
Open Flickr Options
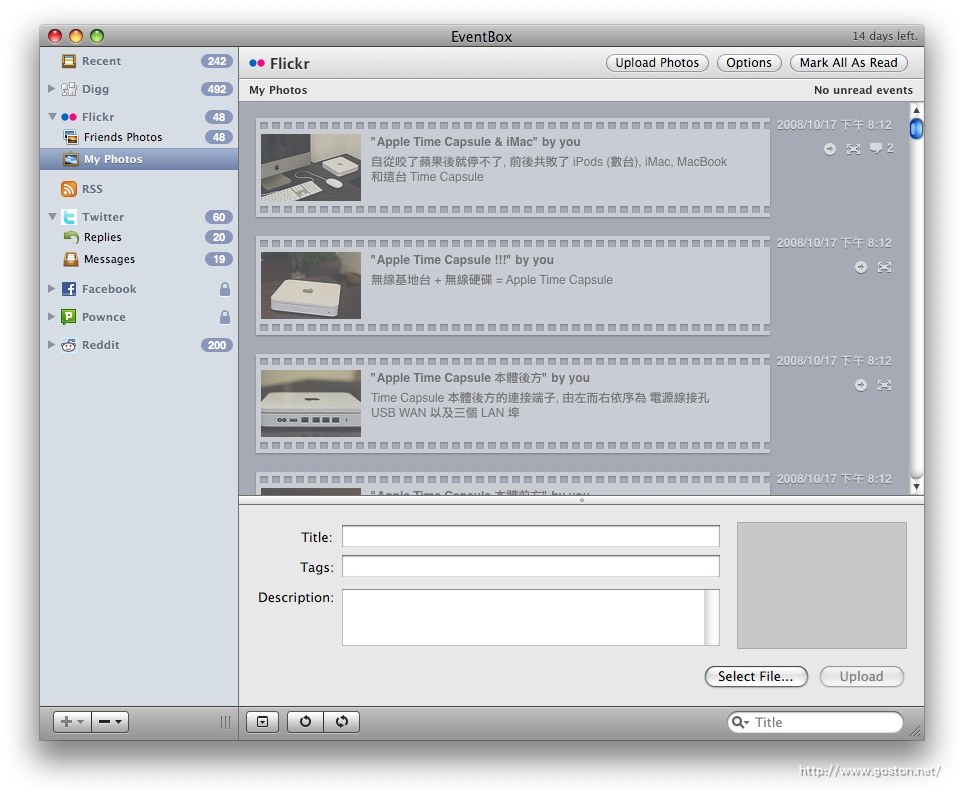pyautogui.click(x=749, y=63)
